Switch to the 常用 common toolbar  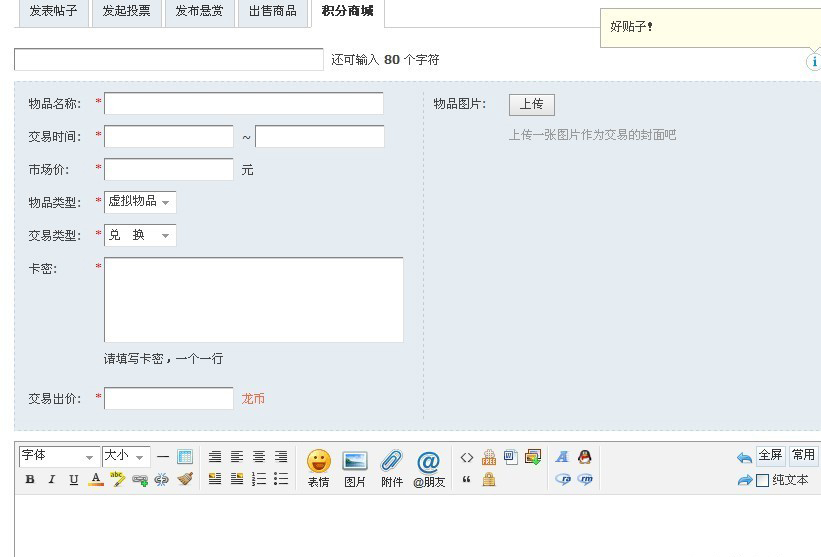coord(803,455)
